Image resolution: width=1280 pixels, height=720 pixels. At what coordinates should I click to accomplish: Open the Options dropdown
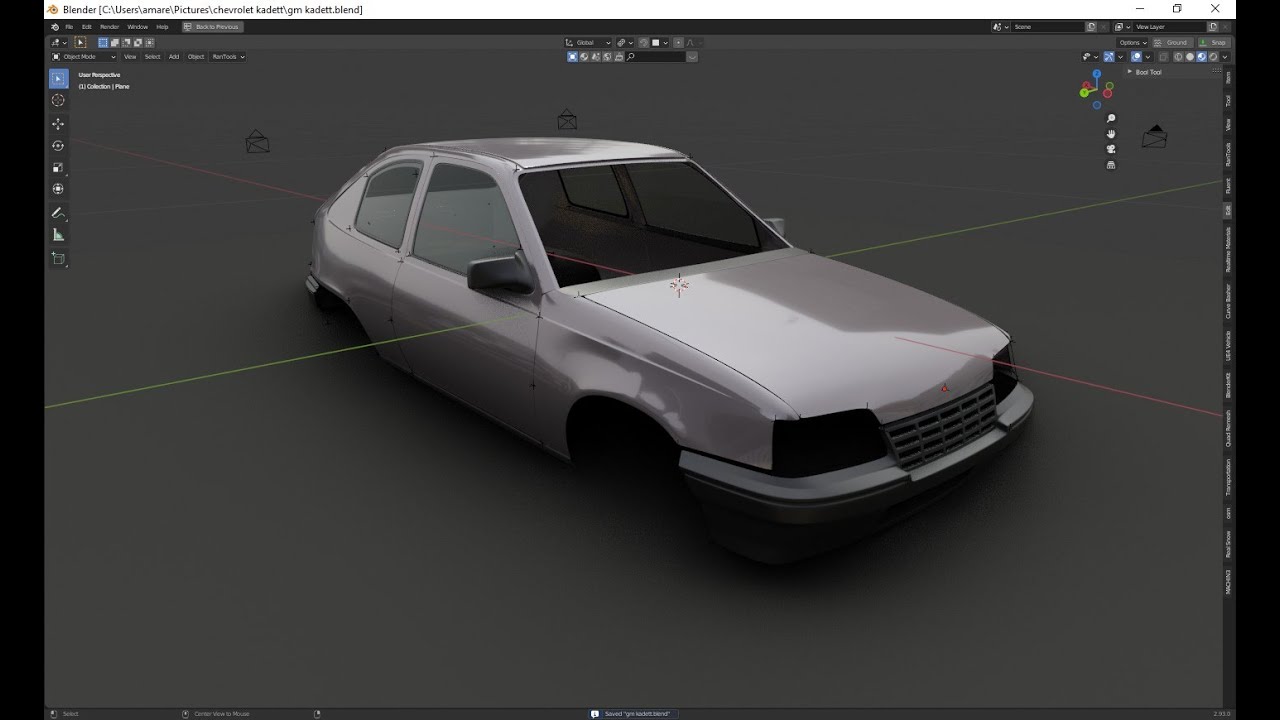[x=1132, y=43]
